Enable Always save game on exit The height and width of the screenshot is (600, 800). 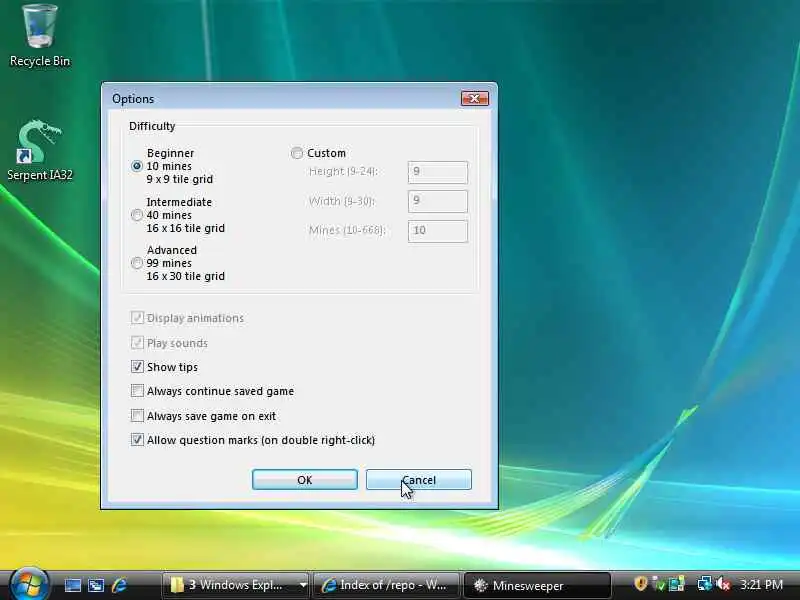tap(137, 415)
